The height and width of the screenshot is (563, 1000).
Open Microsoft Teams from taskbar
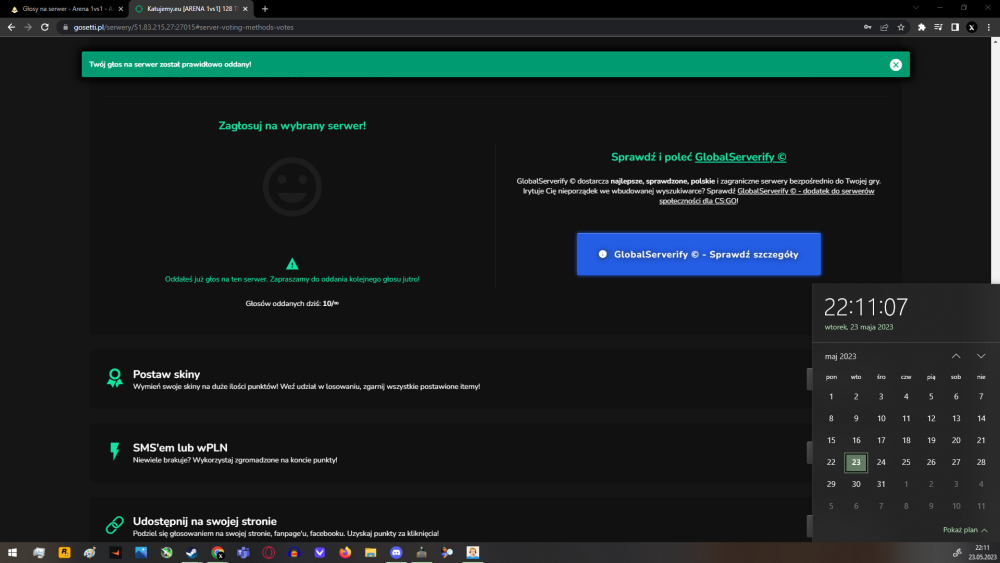tap(243, 553)
